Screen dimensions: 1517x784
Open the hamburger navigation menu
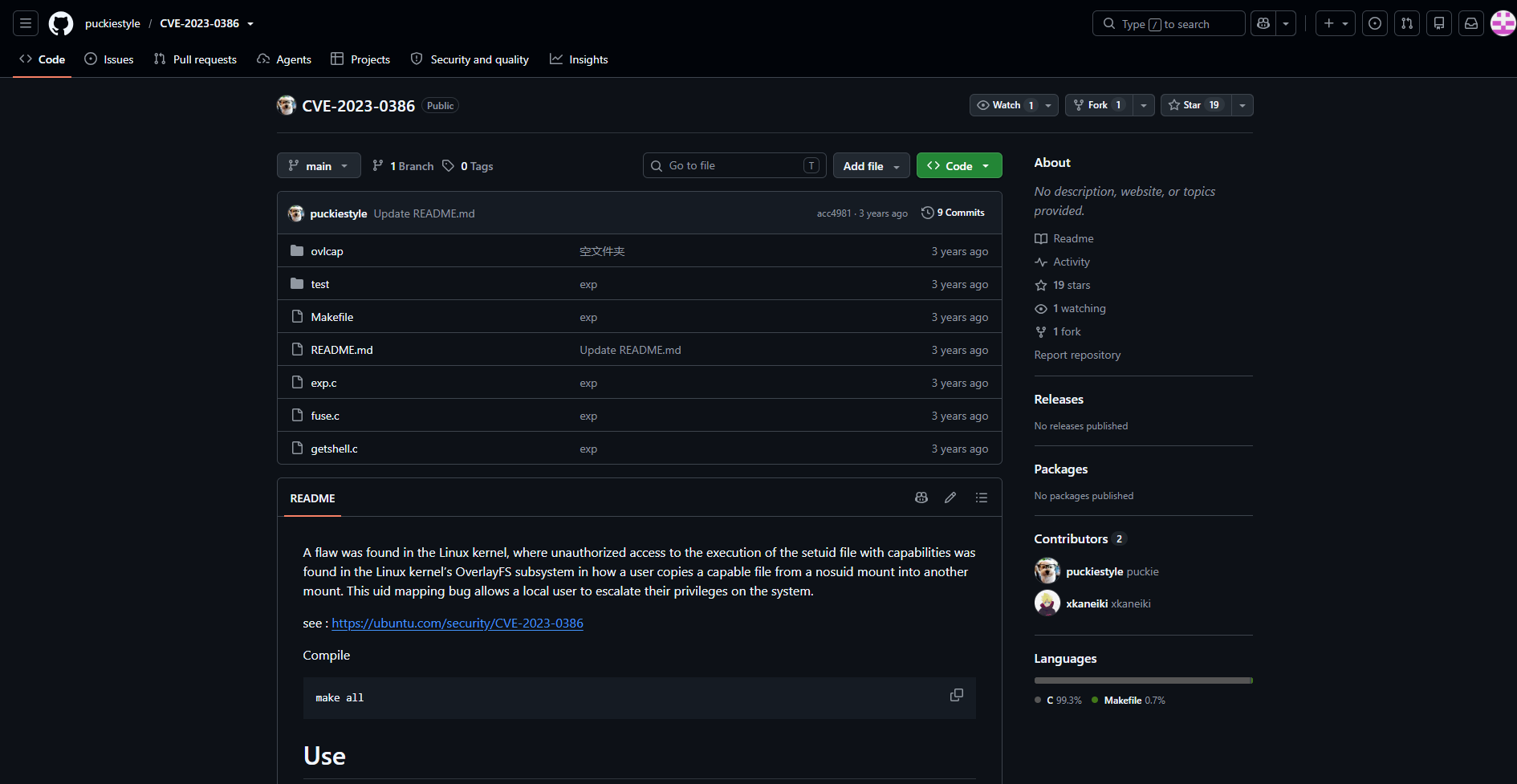26,23
